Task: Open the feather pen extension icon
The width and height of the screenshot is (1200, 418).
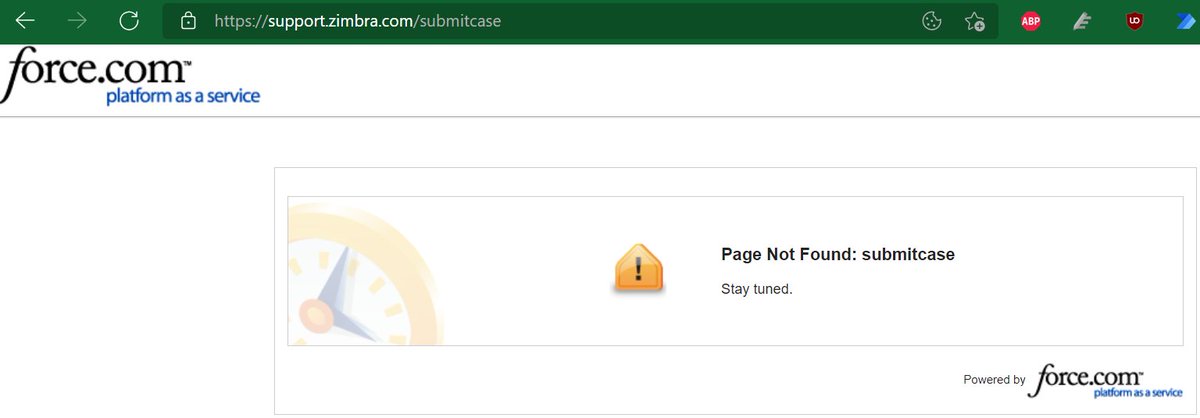Action: [1082, 21]
